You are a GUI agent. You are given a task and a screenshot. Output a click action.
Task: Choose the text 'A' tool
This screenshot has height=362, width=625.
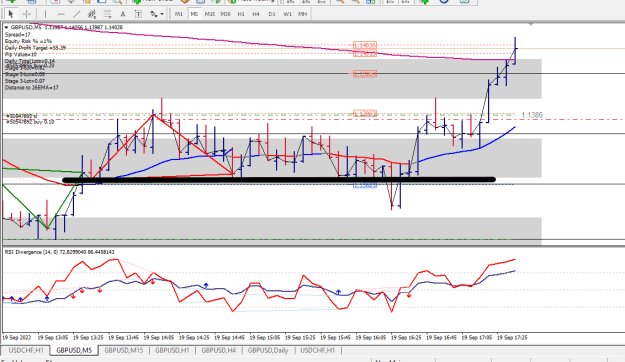[123, 14]
